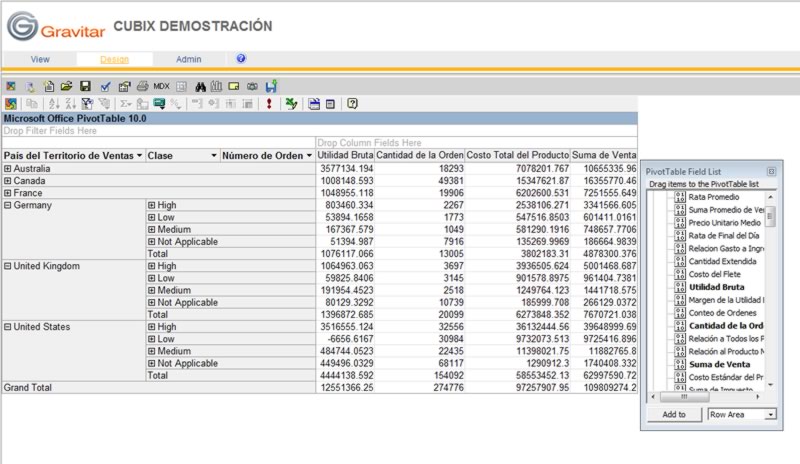800x464 pixels.
Task: Click the Copy icon in PivotTable toolbar
Action: (32, 104)
